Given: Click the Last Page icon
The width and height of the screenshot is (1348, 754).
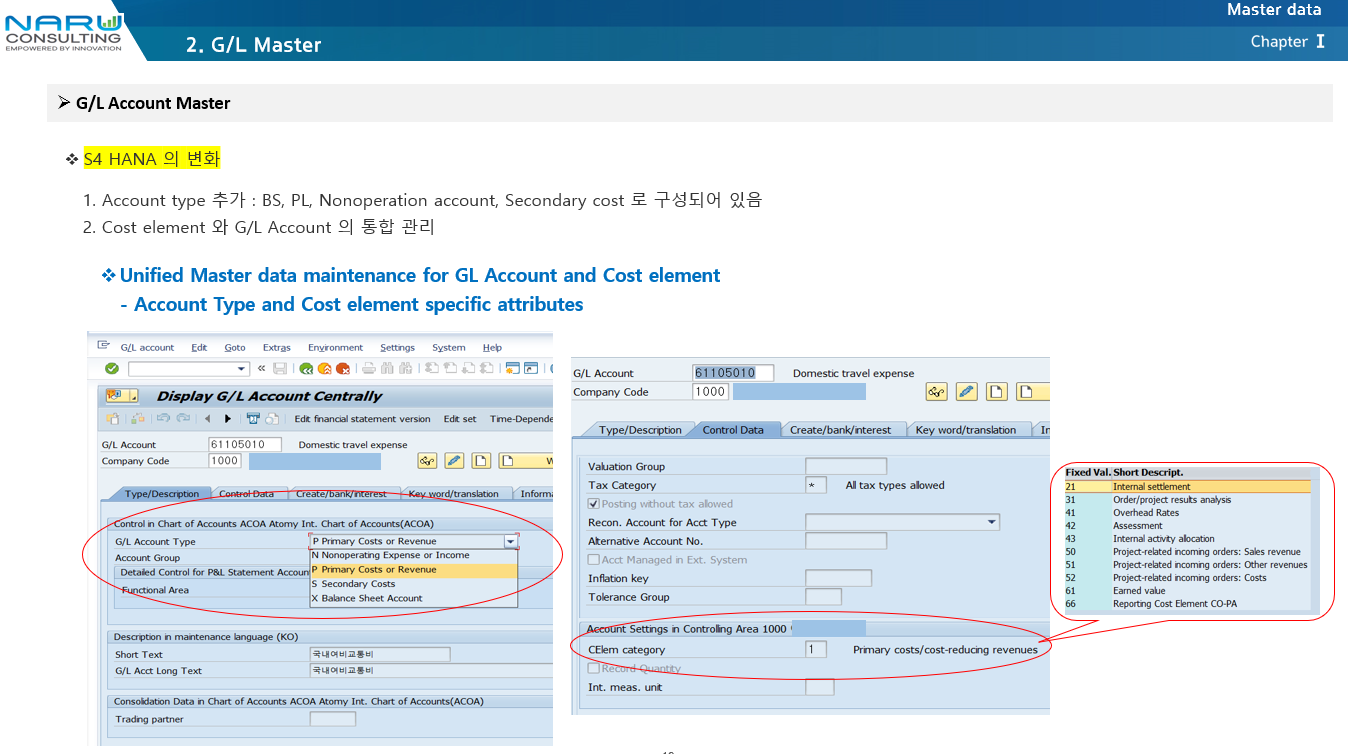Looking at the screenshot, I should click(487, 369).
